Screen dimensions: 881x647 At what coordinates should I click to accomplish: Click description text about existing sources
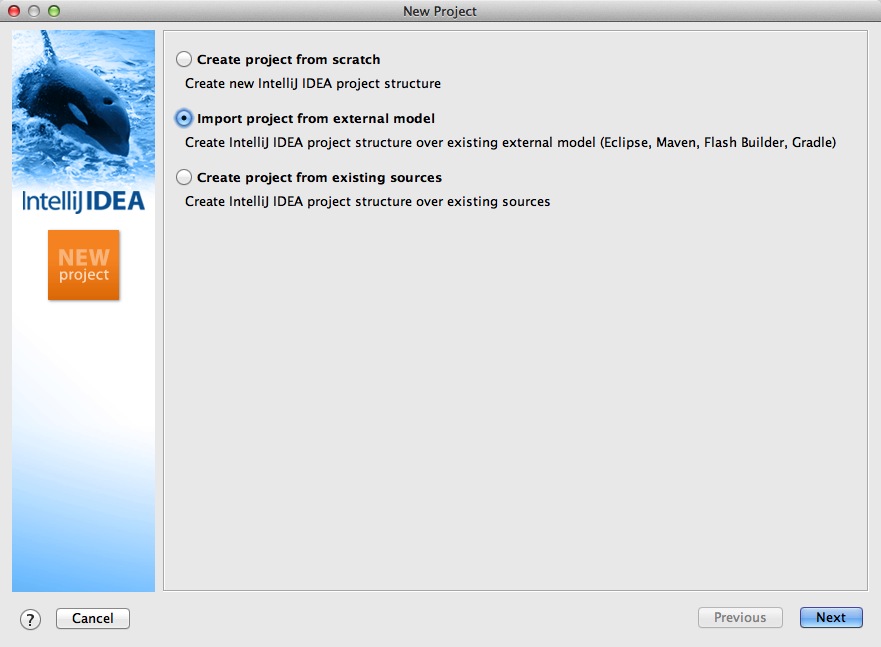click(x=367, y=202)
